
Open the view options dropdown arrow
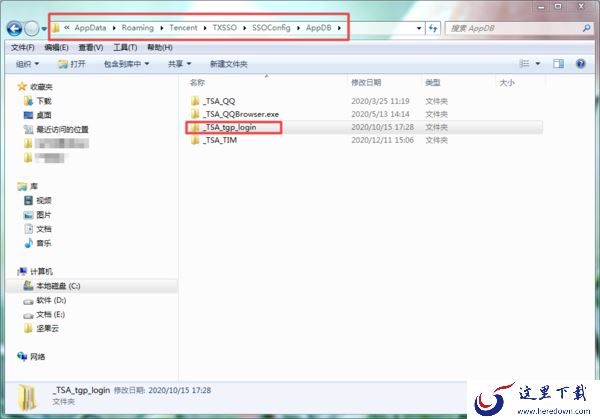click(538, 64)
